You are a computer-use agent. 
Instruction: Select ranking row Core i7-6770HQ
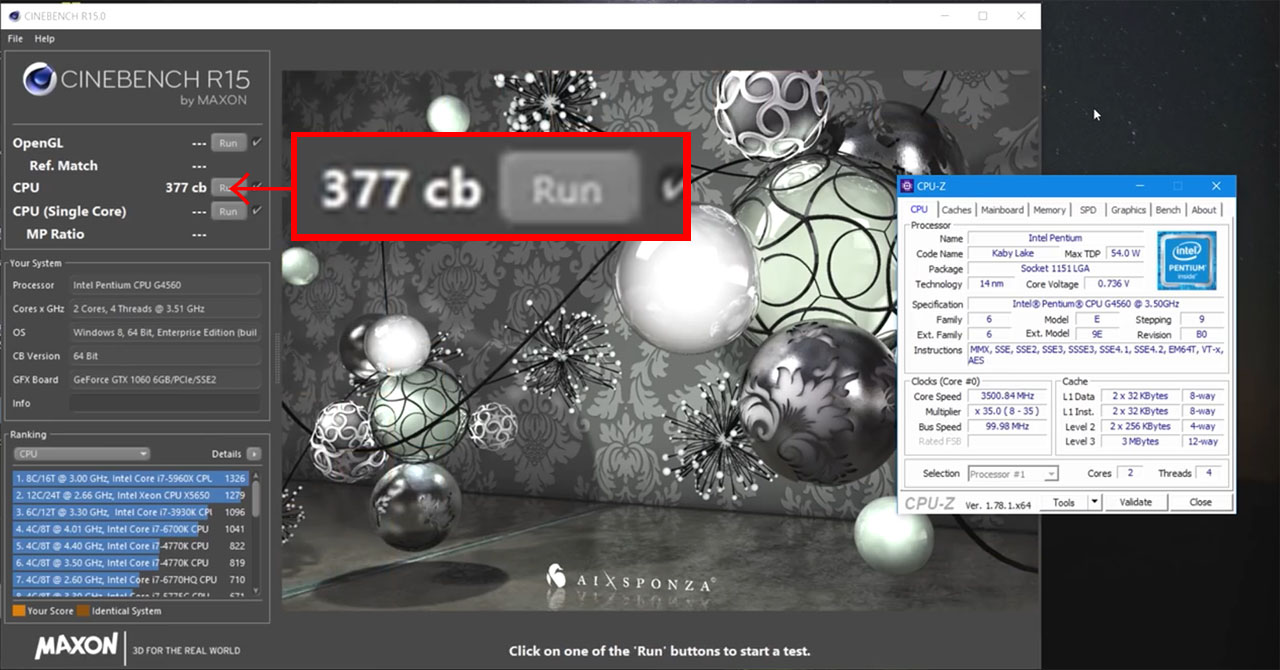pyautogui.click(x=130, y=580)
